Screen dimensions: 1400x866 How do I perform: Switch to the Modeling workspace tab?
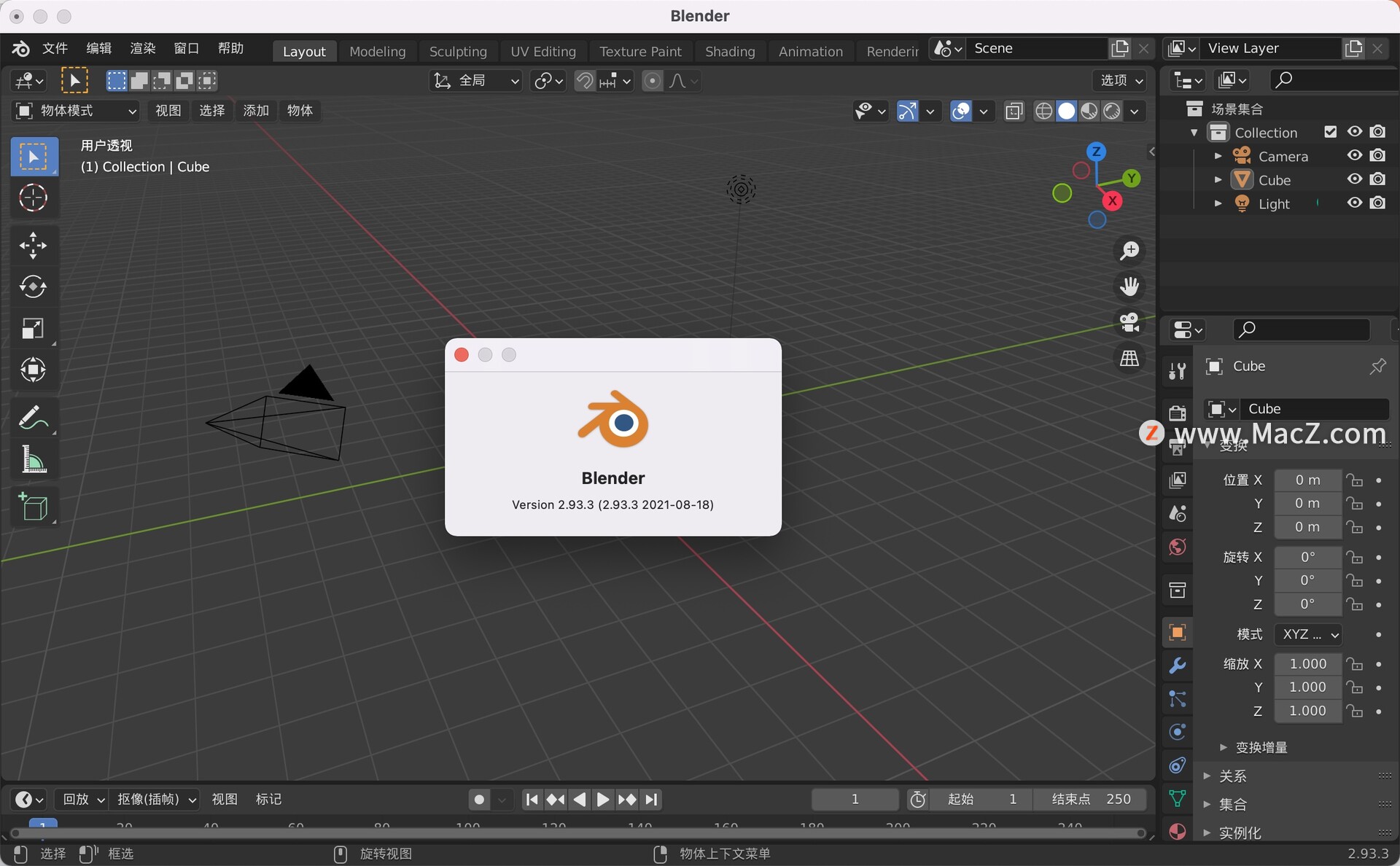pos(377,52)
